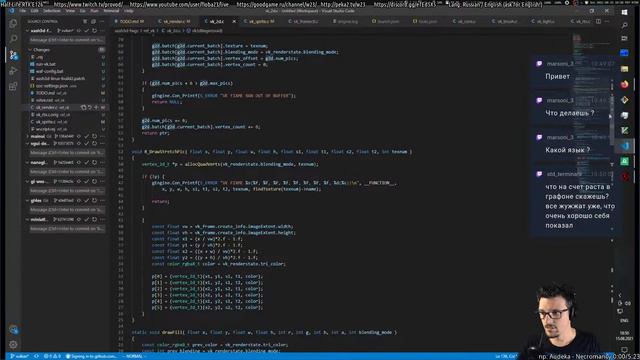Click Visual Studio Code taskbar icon

click(x=624, y=146)
